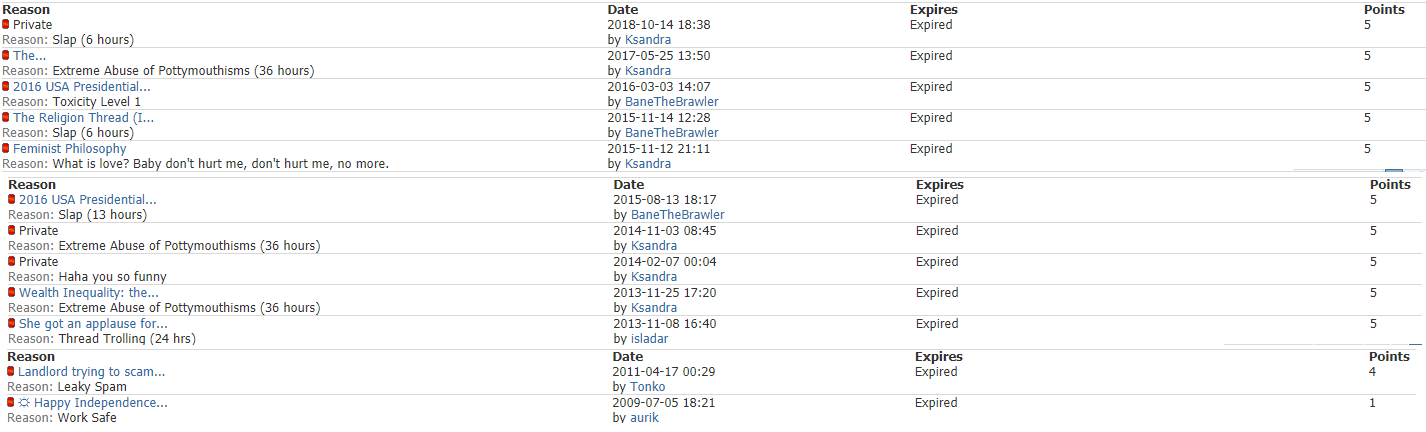This screenshot has width=1426, height=432.
Task: Click the red icon beside 2016-03-03 USA Presidential entry
Action: pos(6,87)
